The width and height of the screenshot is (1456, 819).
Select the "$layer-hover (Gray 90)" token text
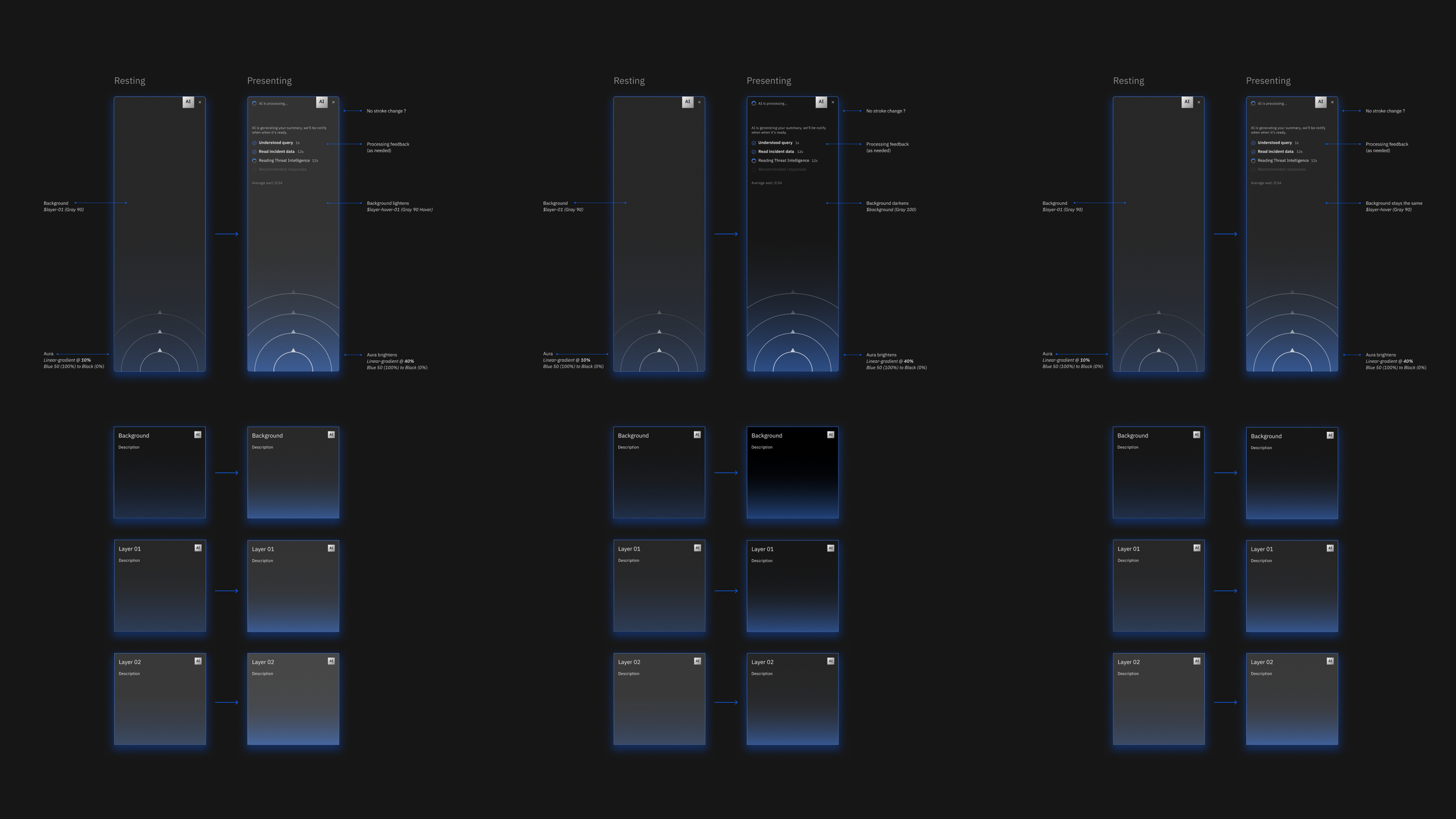point(1388,210)
